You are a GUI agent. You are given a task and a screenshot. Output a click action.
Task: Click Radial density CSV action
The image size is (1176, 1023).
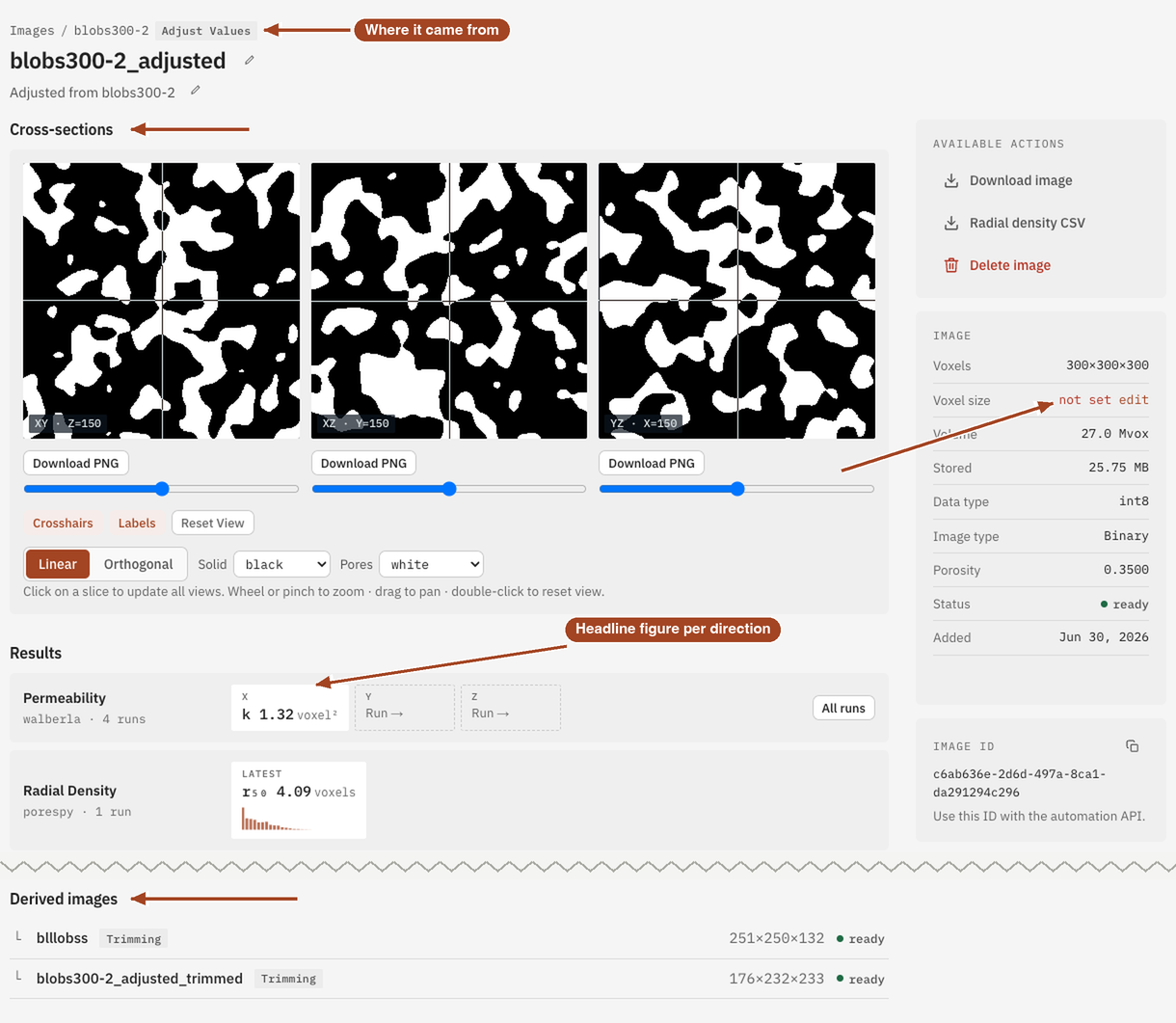[1028, 223]
